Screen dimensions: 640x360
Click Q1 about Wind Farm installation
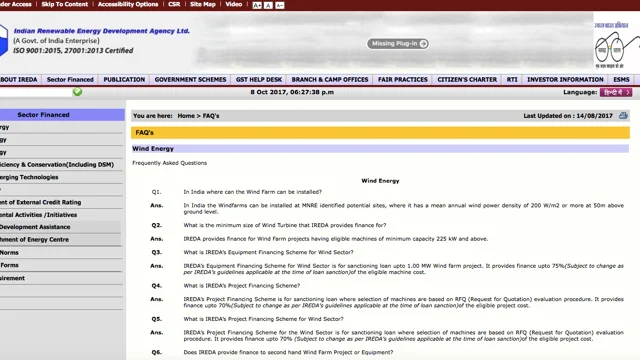[252, 192]
